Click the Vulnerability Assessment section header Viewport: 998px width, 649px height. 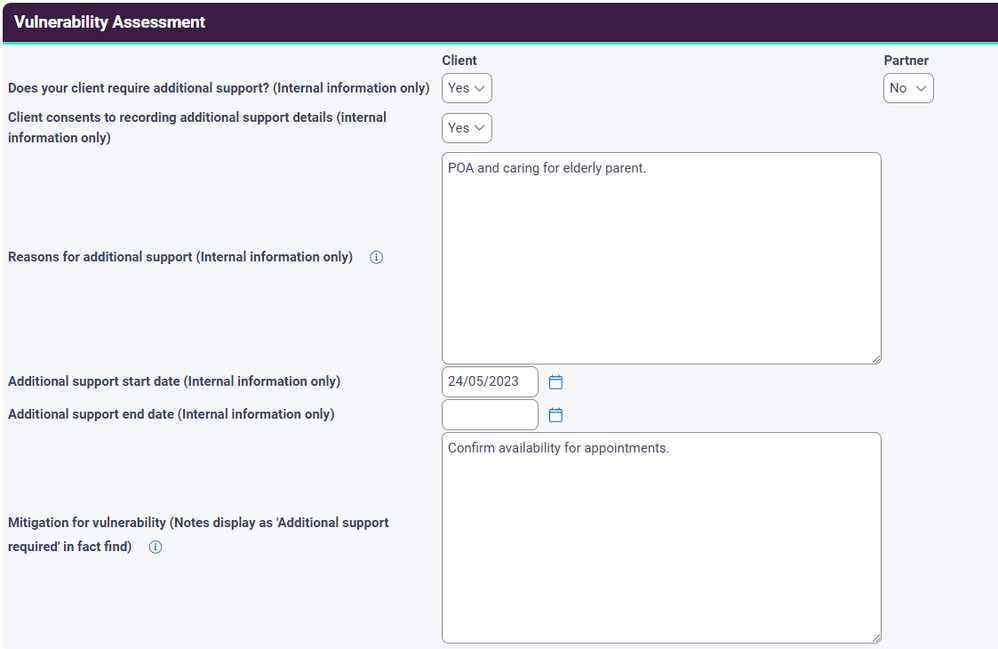point(110,22)
